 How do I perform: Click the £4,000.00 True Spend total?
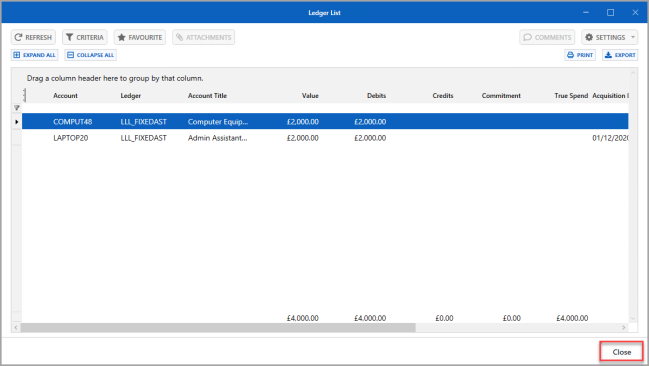pyautogui.click(x=572, y=318)
